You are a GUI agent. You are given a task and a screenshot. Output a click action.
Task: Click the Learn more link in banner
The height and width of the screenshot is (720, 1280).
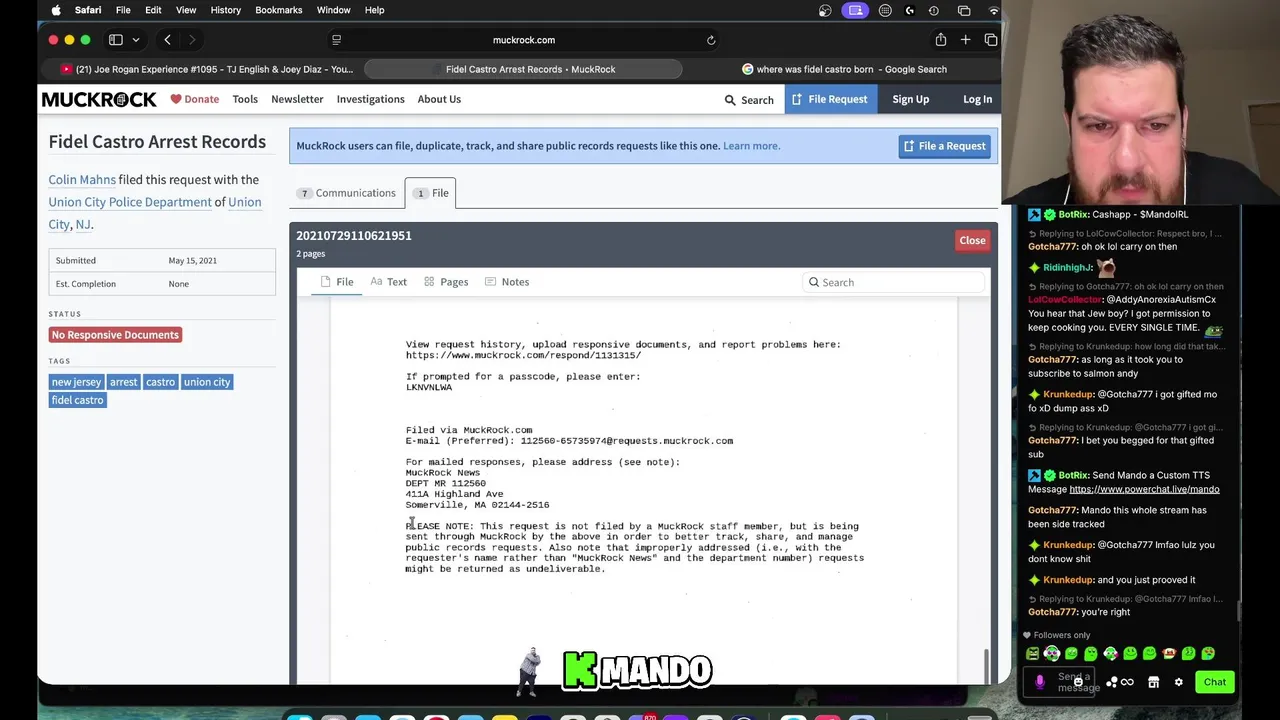coord(751,146)
